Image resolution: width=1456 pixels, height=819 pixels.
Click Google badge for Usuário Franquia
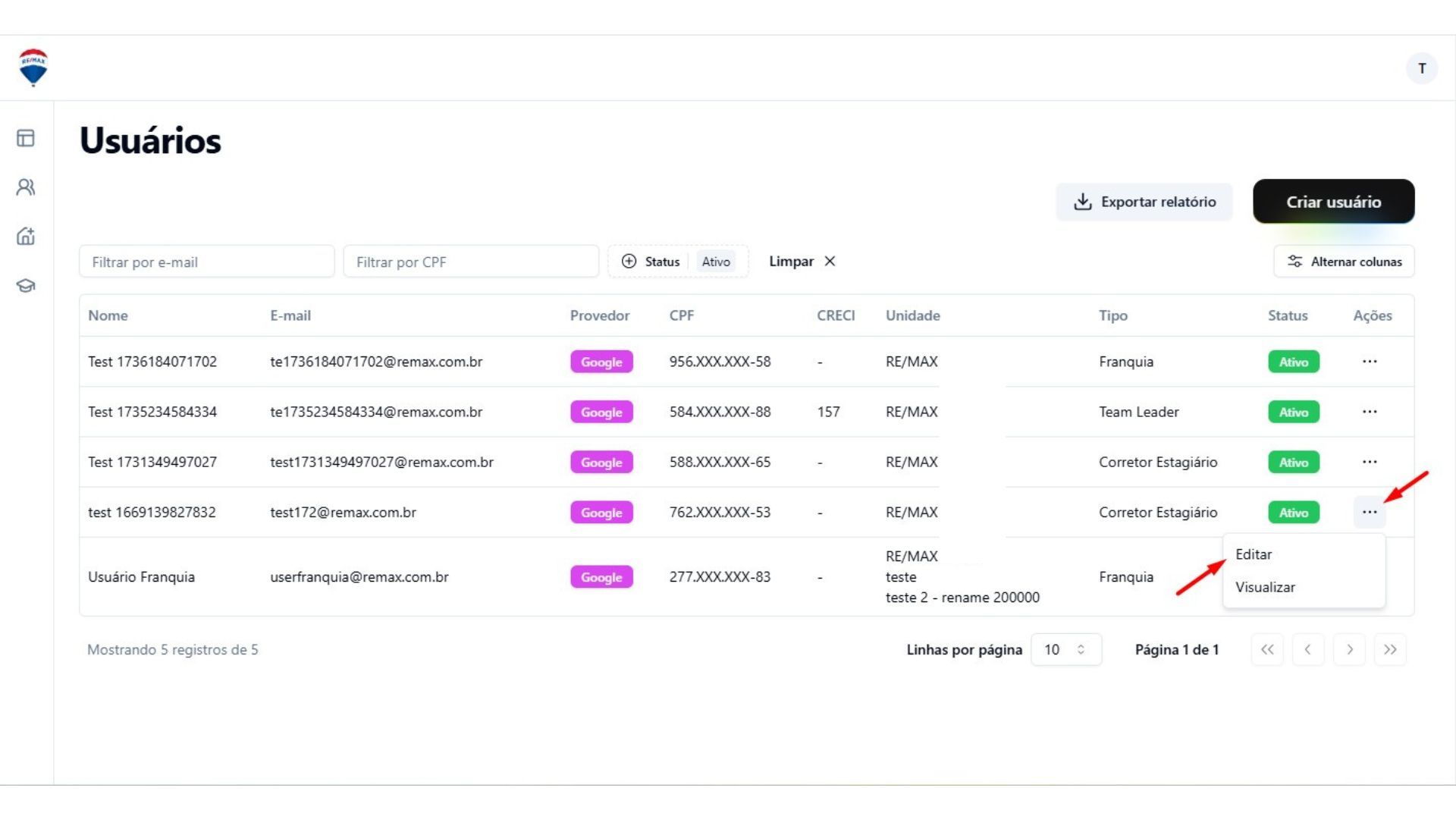click(601, 577)
